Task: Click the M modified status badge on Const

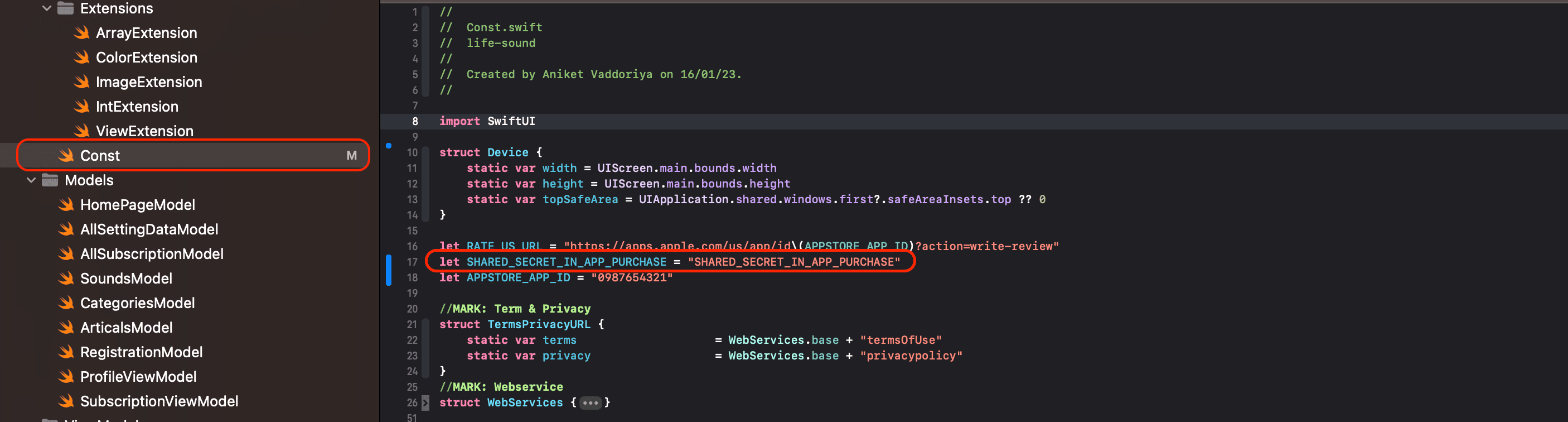Action: (x=351, y=156)
